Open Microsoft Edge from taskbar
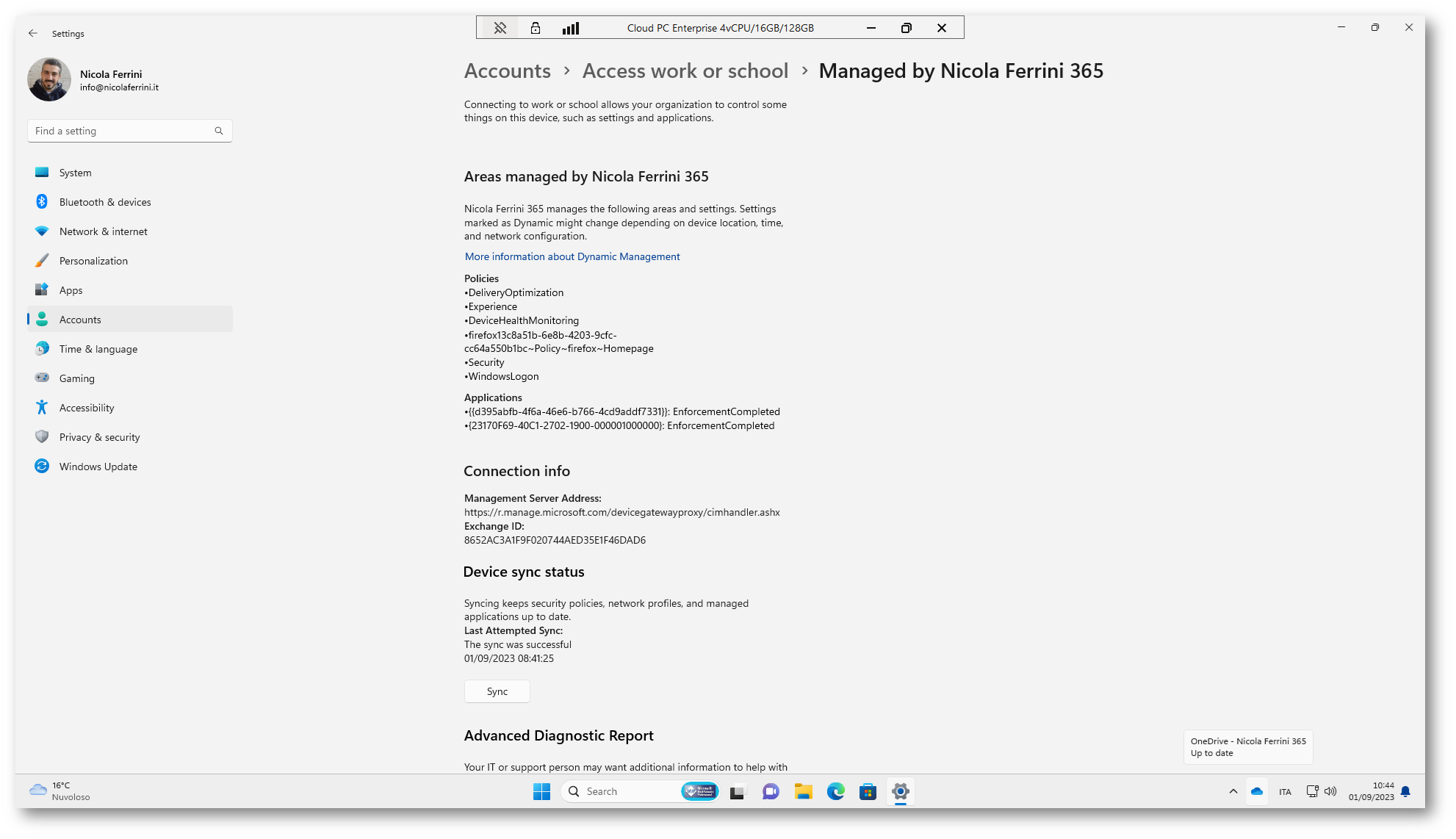This screenshot has height=839, width=1456. click(x=836, y=791)
